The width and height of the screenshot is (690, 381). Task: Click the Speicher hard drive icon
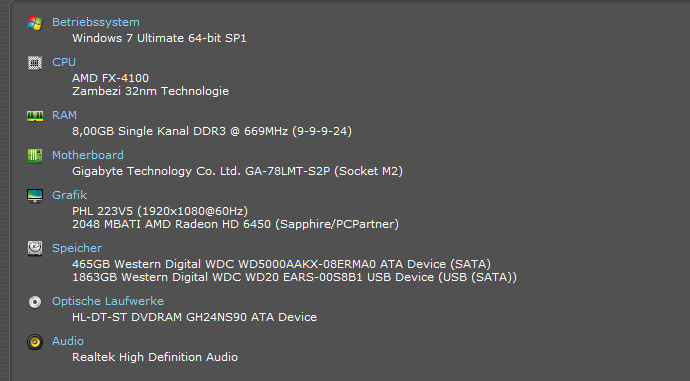35,249
